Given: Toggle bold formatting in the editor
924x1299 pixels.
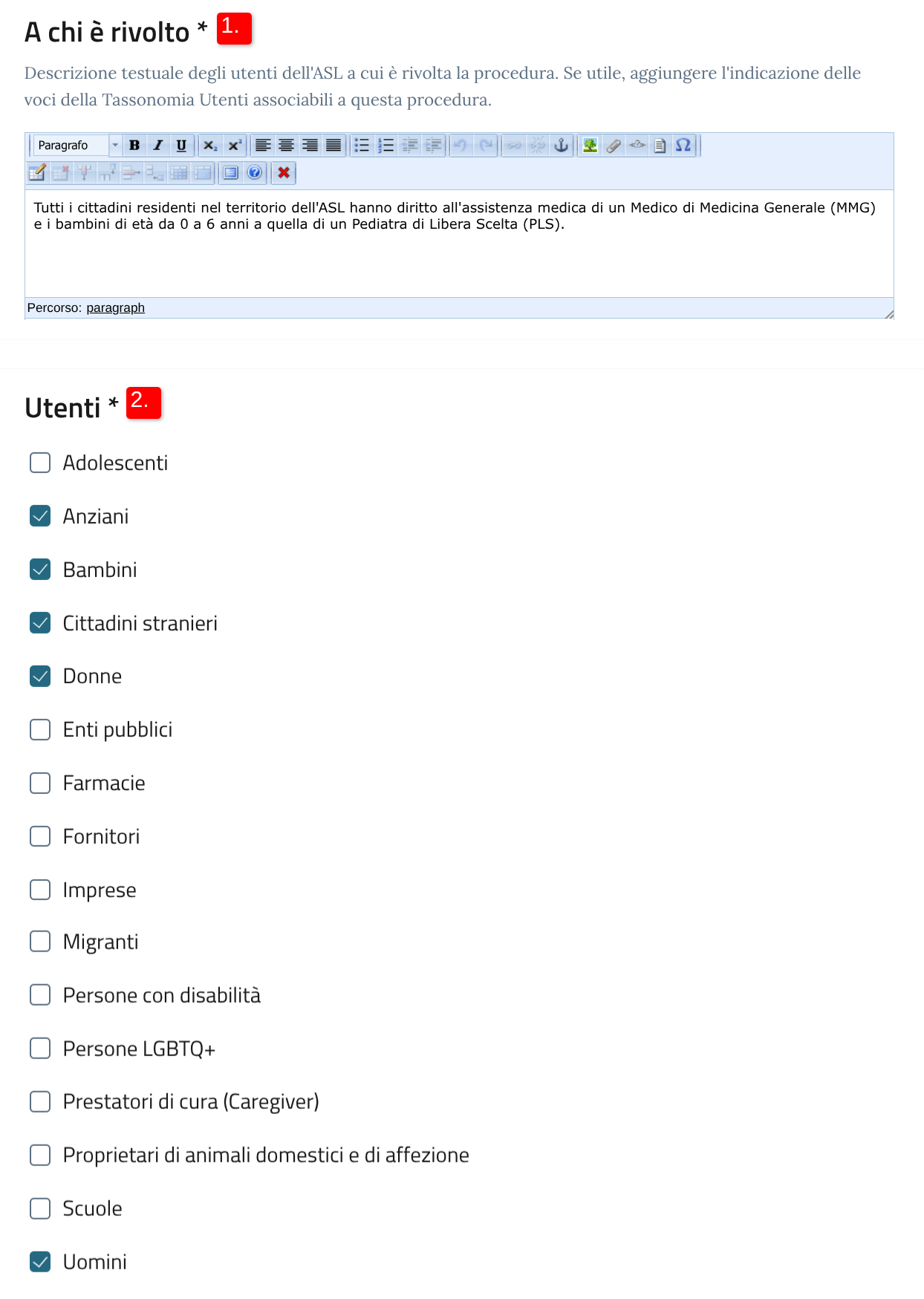Looking at the screenshot, I should tap(134, 146).
